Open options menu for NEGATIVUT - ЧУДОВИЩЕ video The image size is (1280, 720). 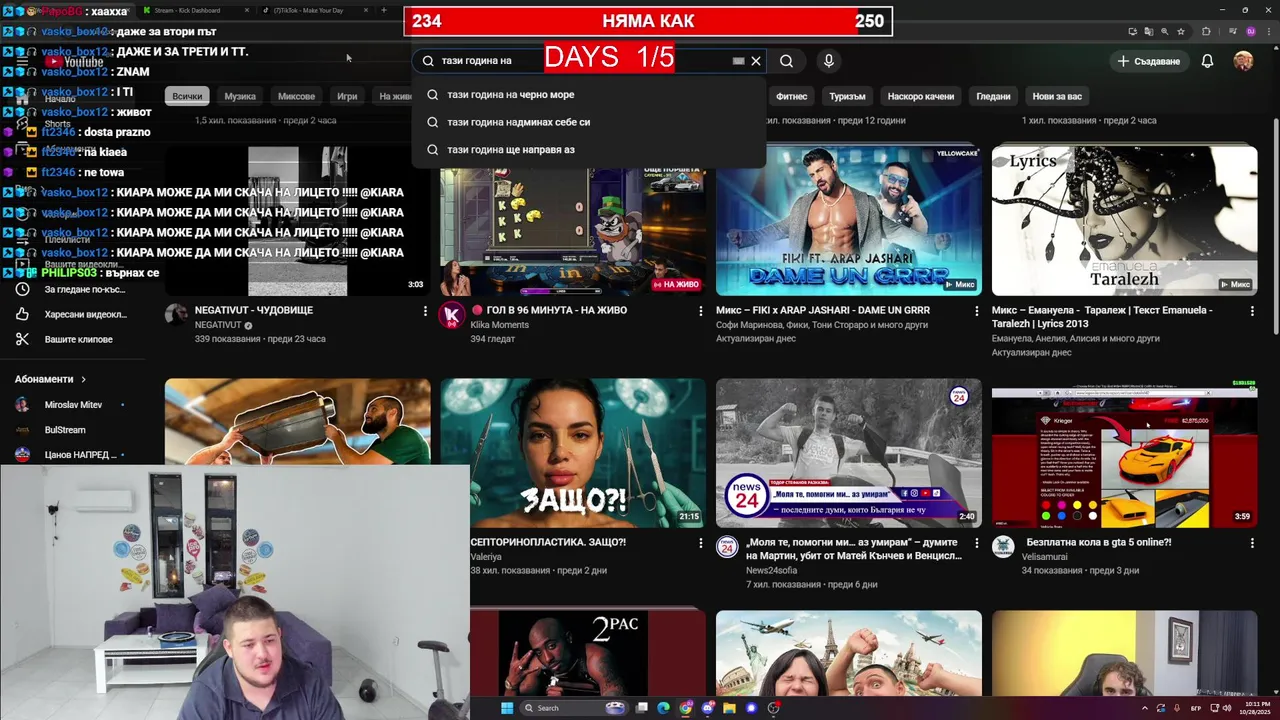click(425, 311)
